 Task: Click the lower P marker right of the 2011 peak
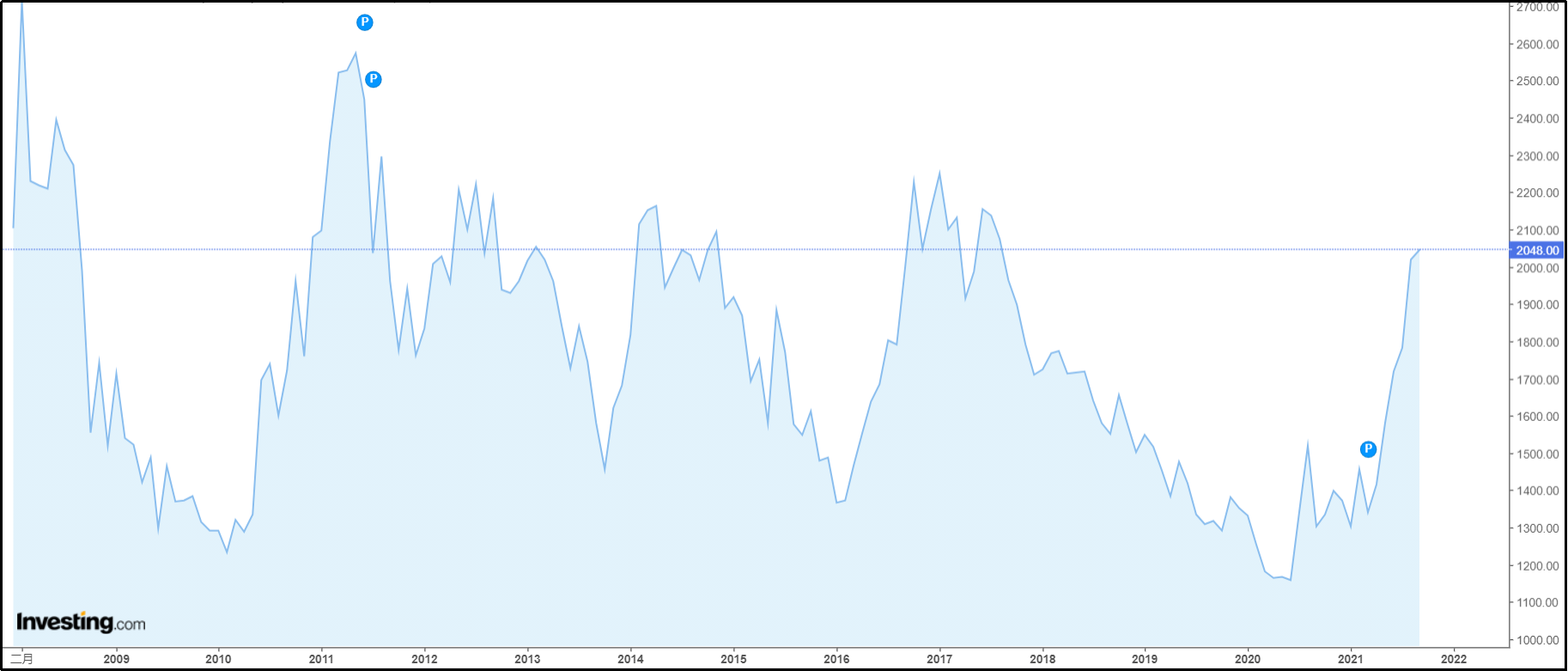(374, 79)
